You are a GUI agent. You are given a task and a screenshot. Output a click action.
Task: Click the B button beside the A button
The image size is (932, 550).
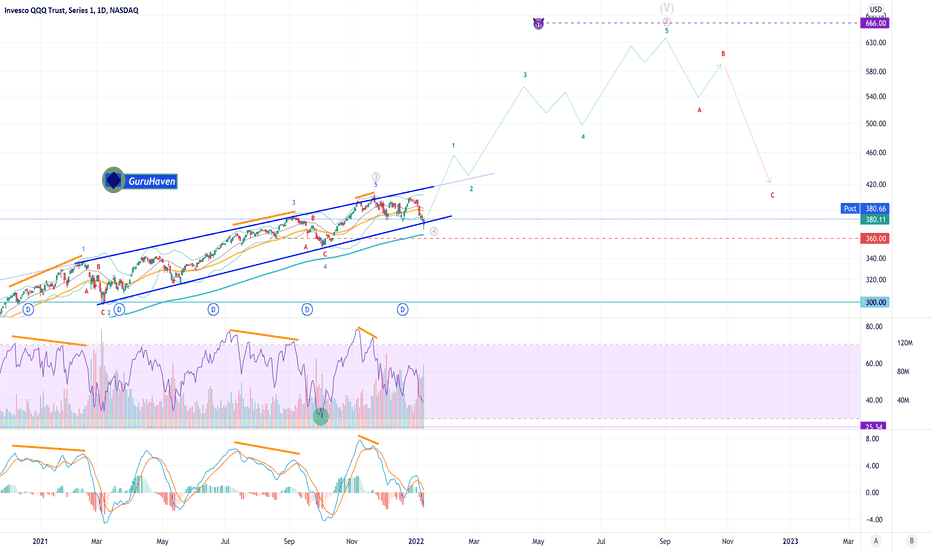coord(911,541)
